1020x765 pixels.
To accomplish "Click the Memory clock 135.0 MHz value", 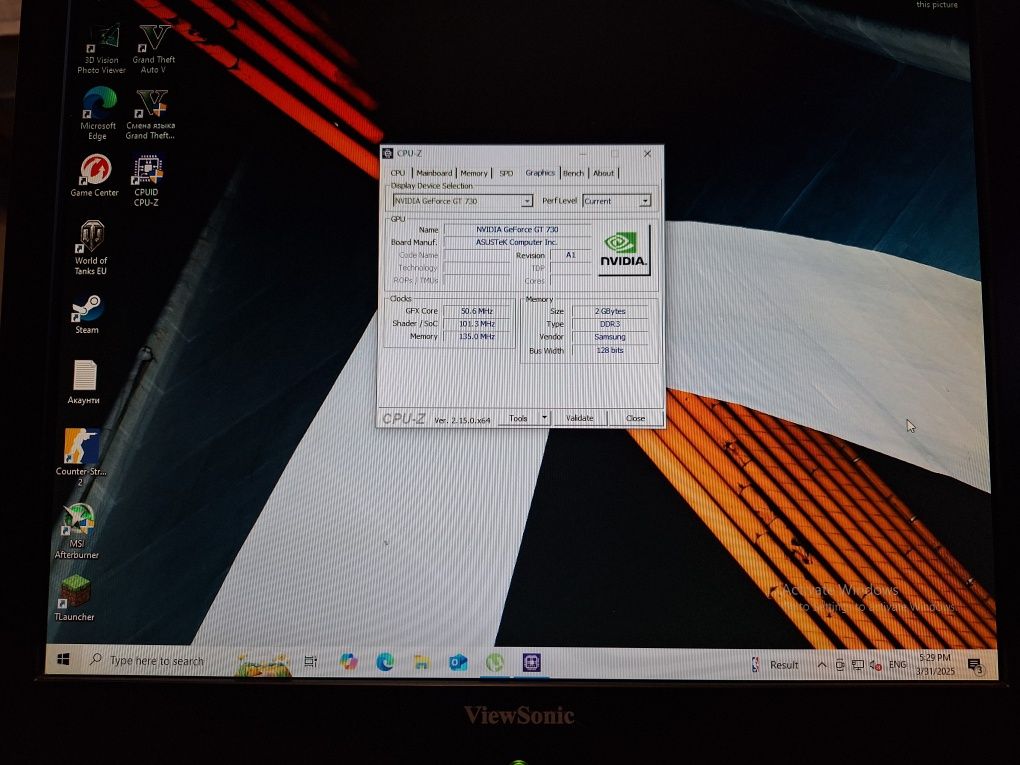I will pos(477,337).
